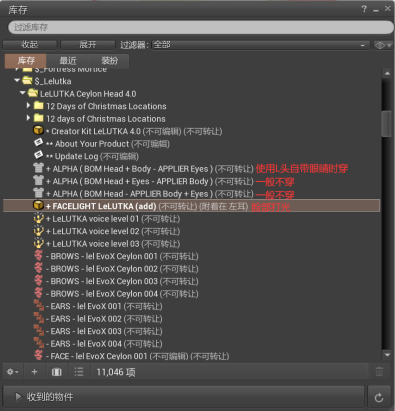
Task: Switch to the 装扮 tab
Action: tap(109, 61)
